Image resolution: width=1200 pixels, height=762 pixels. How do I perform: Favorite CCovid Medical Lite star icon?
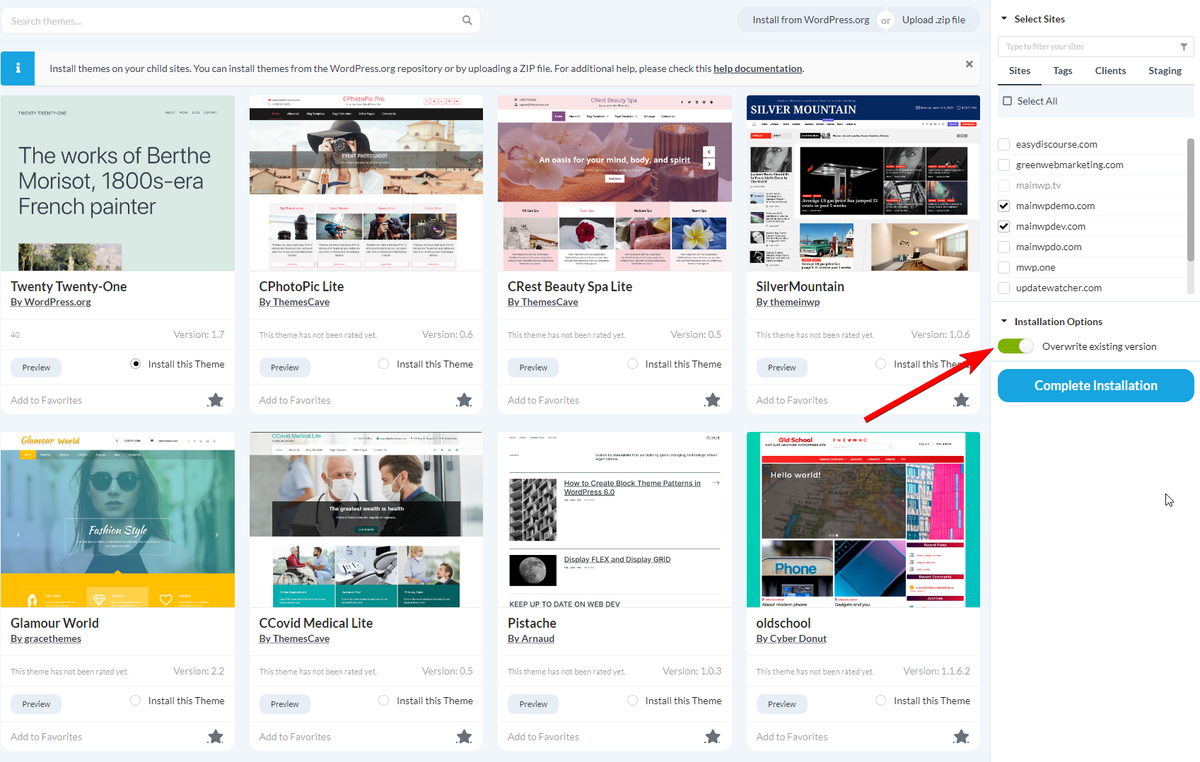coord(464,737)
